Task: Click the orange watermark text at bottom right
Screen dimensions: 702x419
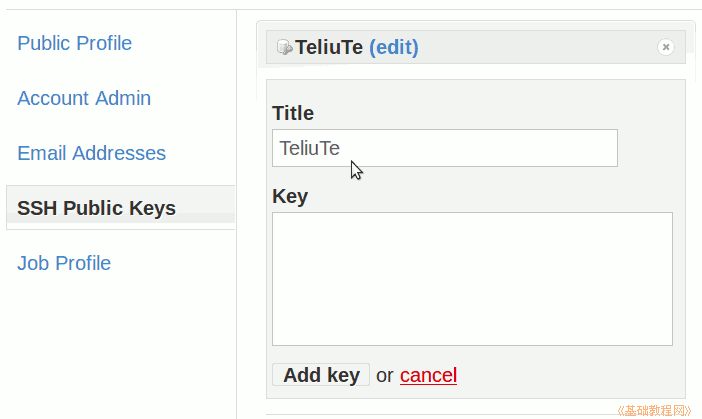Action: [653, 410]
